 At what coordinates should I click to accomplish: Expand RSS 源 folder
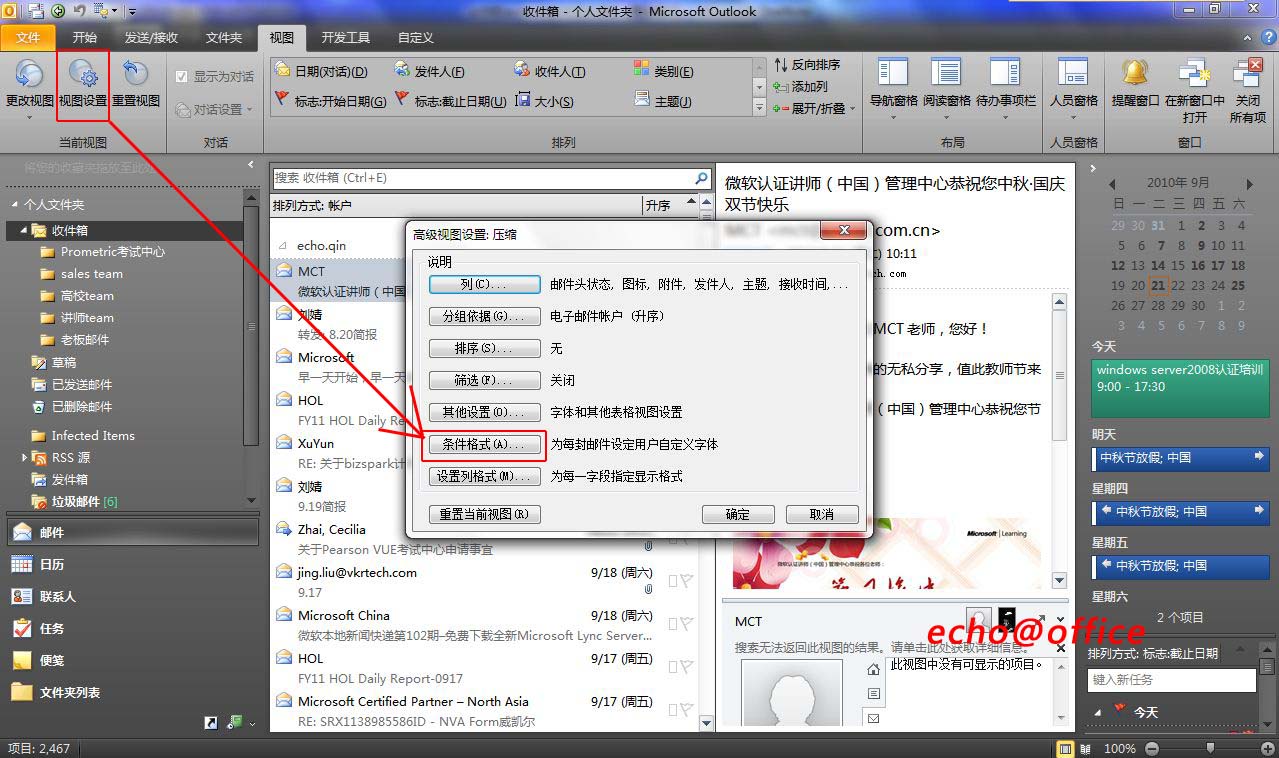pyautogui.click(x=25, y=457)
